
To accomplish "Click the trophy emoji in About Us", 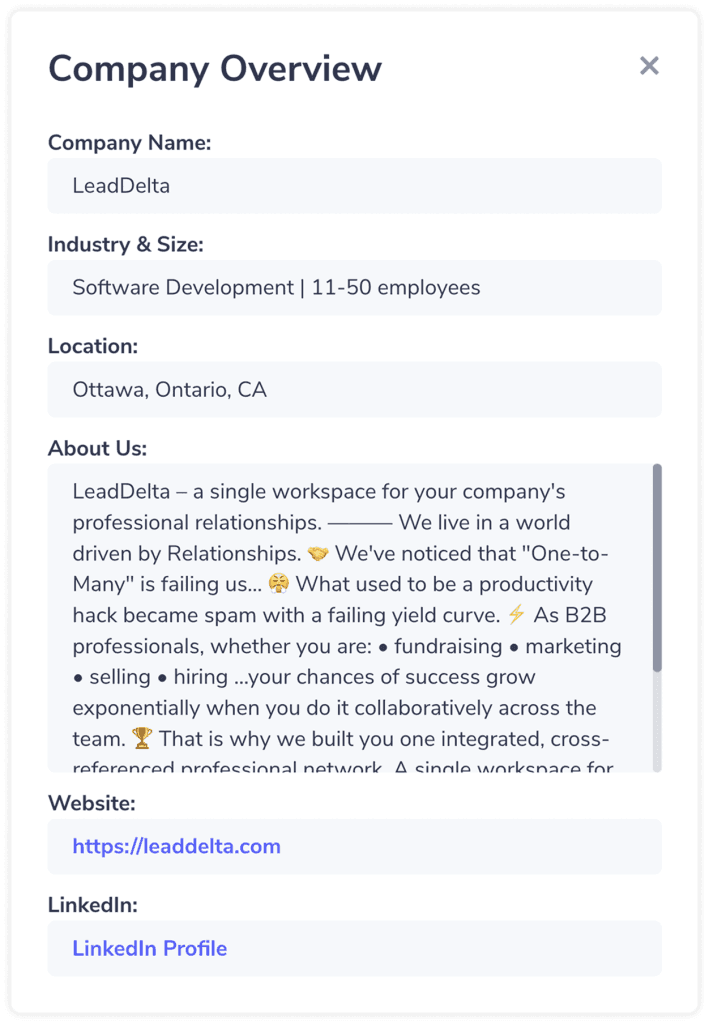I will [142, 739].
